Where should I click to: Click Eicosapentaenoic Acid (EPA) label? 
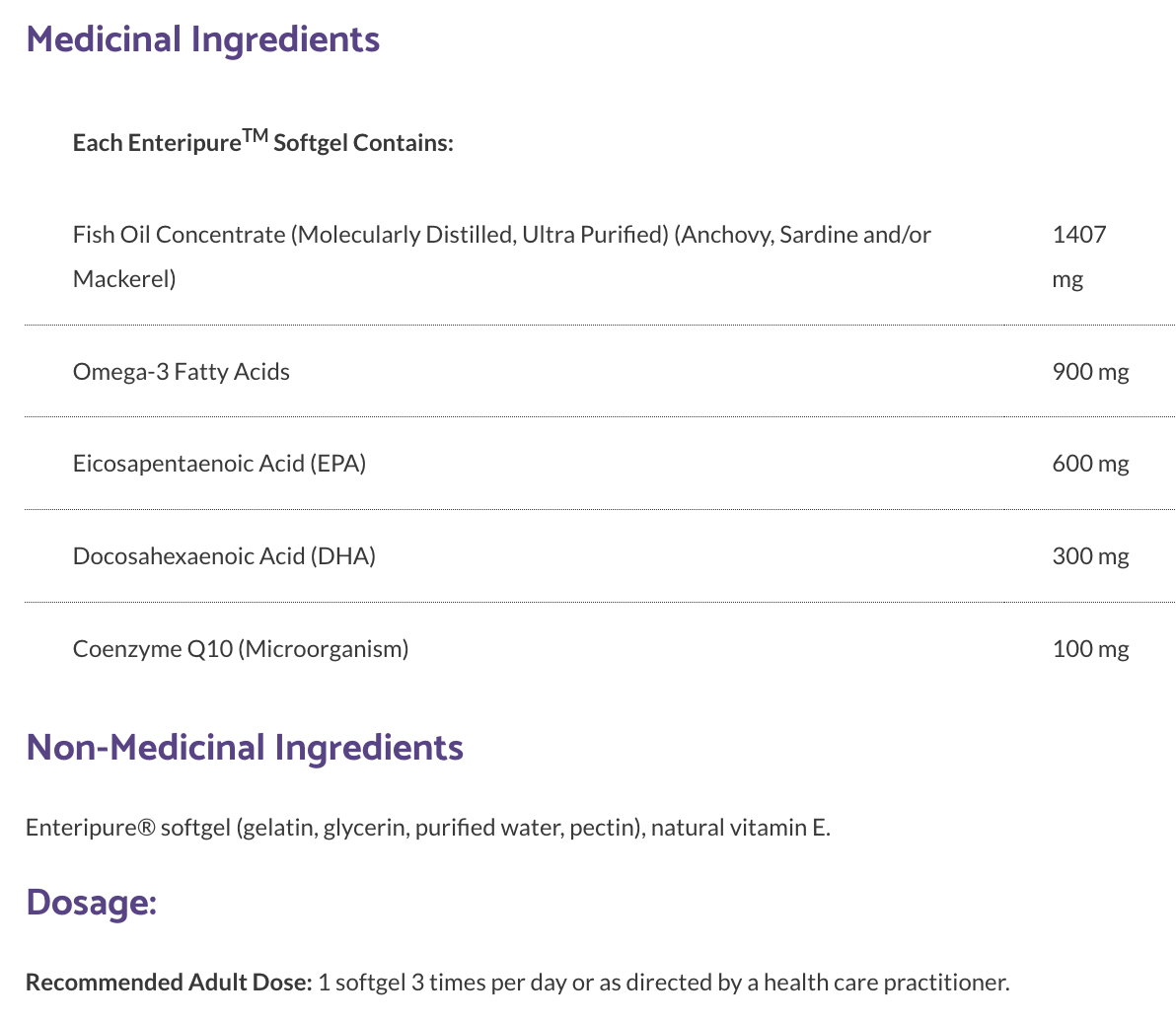tap(219, 464)
